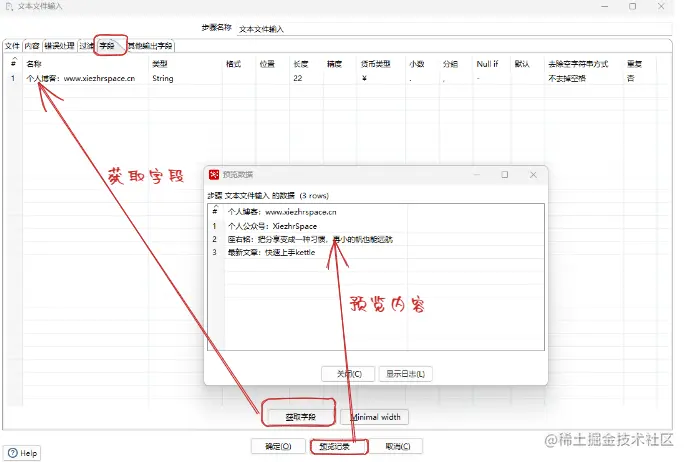Open the 不去掉空格 trim type cell

(x=584, y=78)
